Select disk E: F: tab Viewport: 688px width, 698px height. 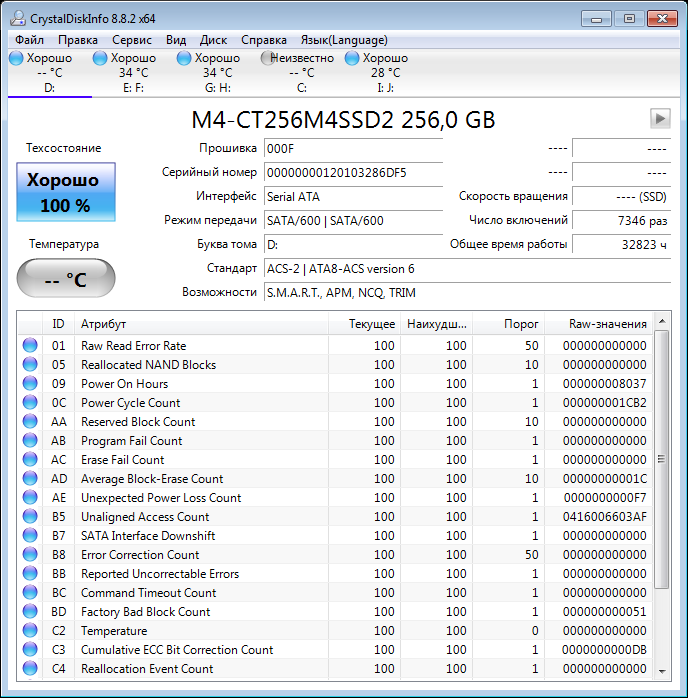[134, 73]
